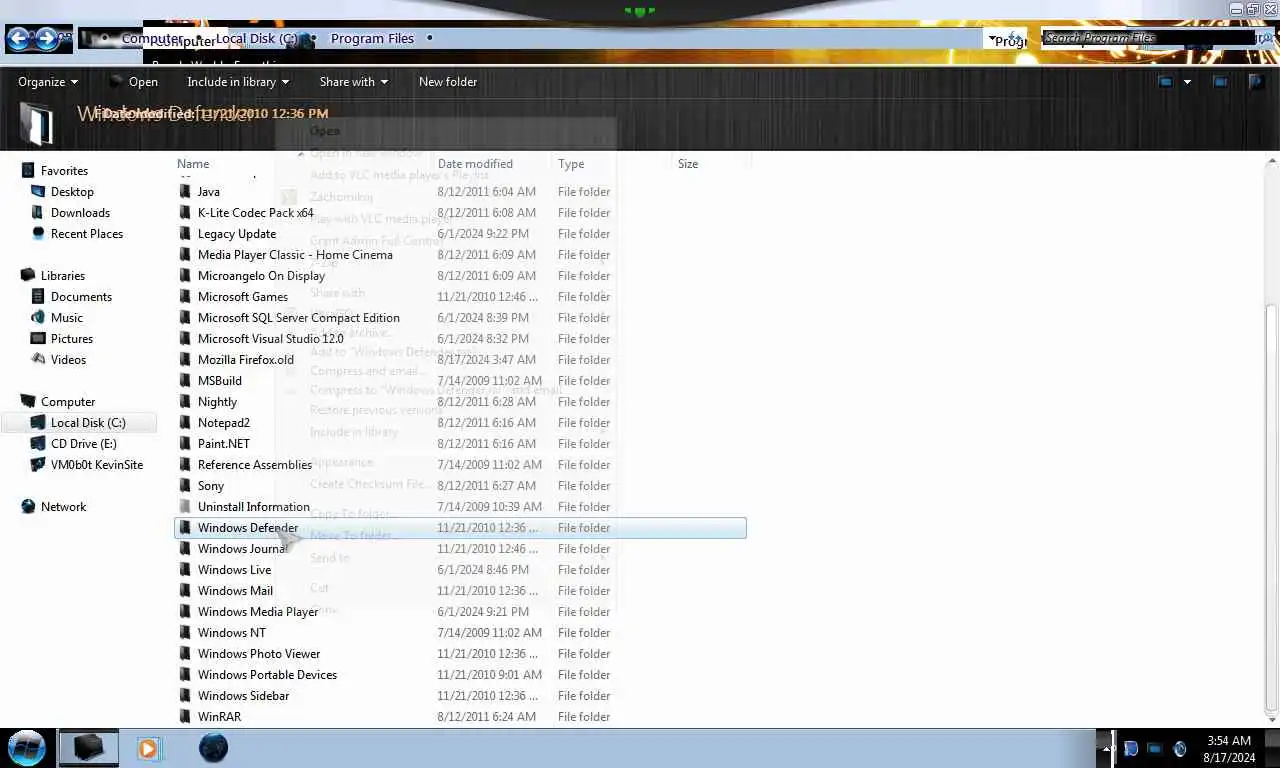Select the Windows Photo Viewer folder

259,654
